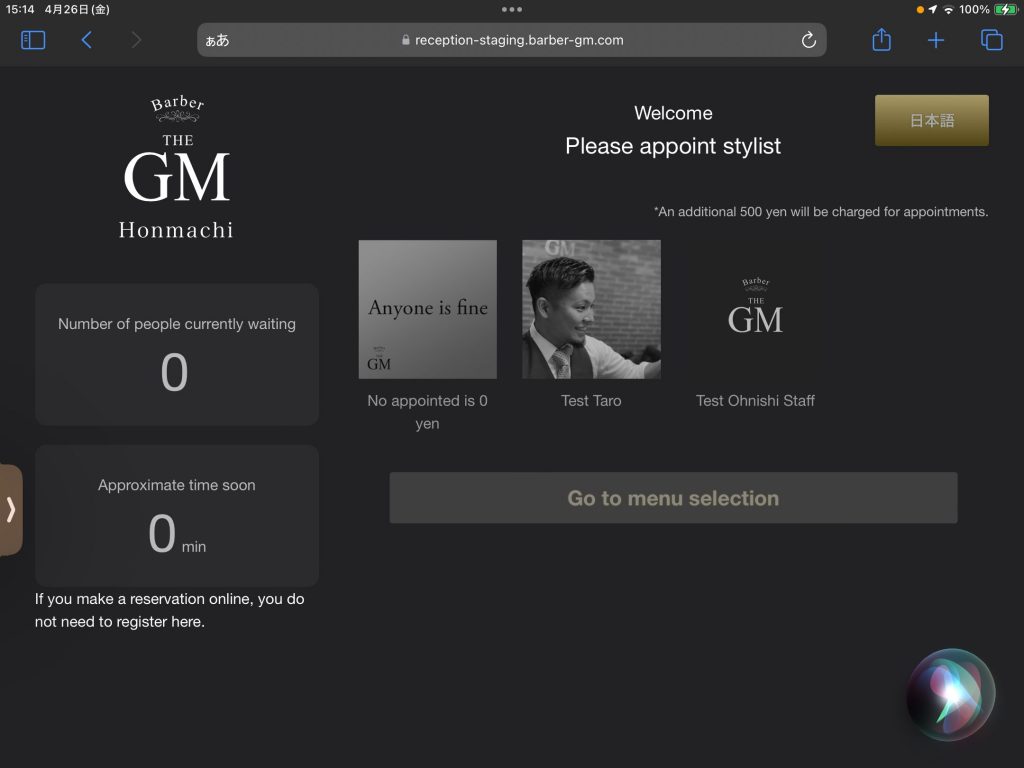The image size is (1024, 768).
Task: Select the 'Anyone is fine' stylist option
Action: click(427, 309)
